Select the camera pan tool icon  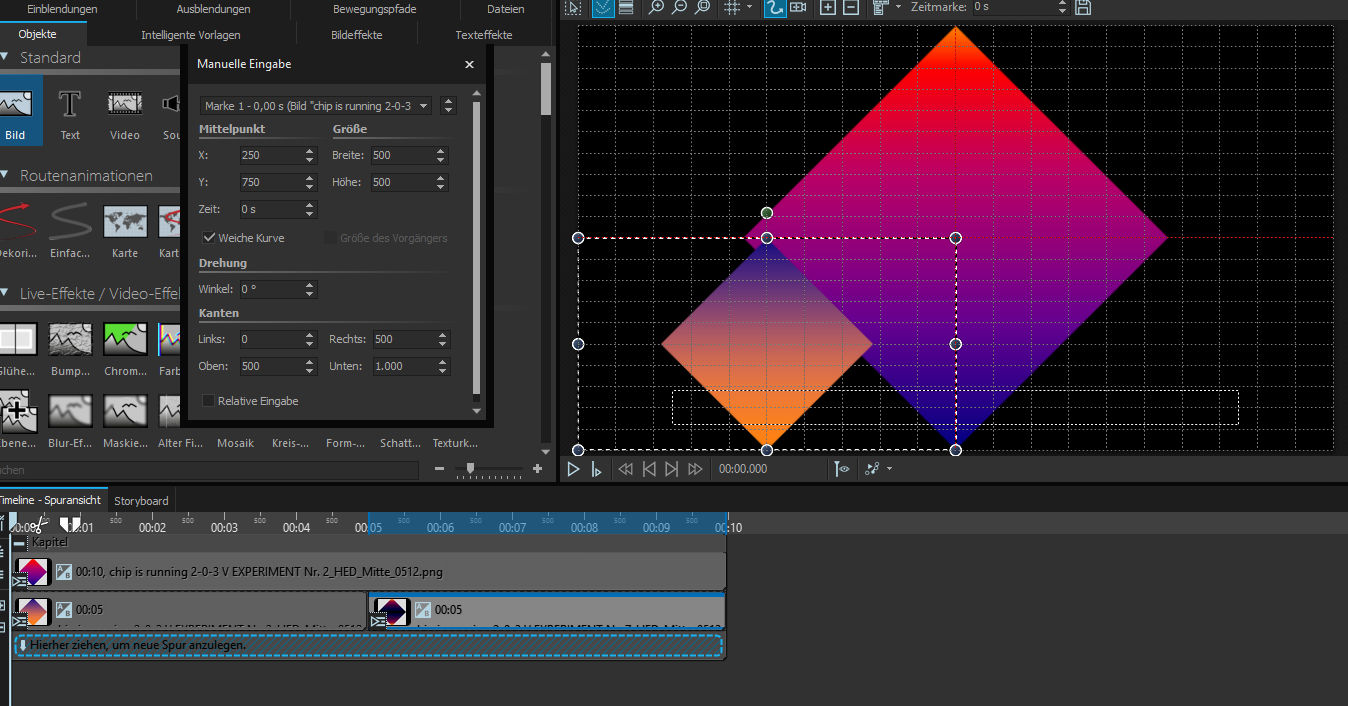pos(798,8)
